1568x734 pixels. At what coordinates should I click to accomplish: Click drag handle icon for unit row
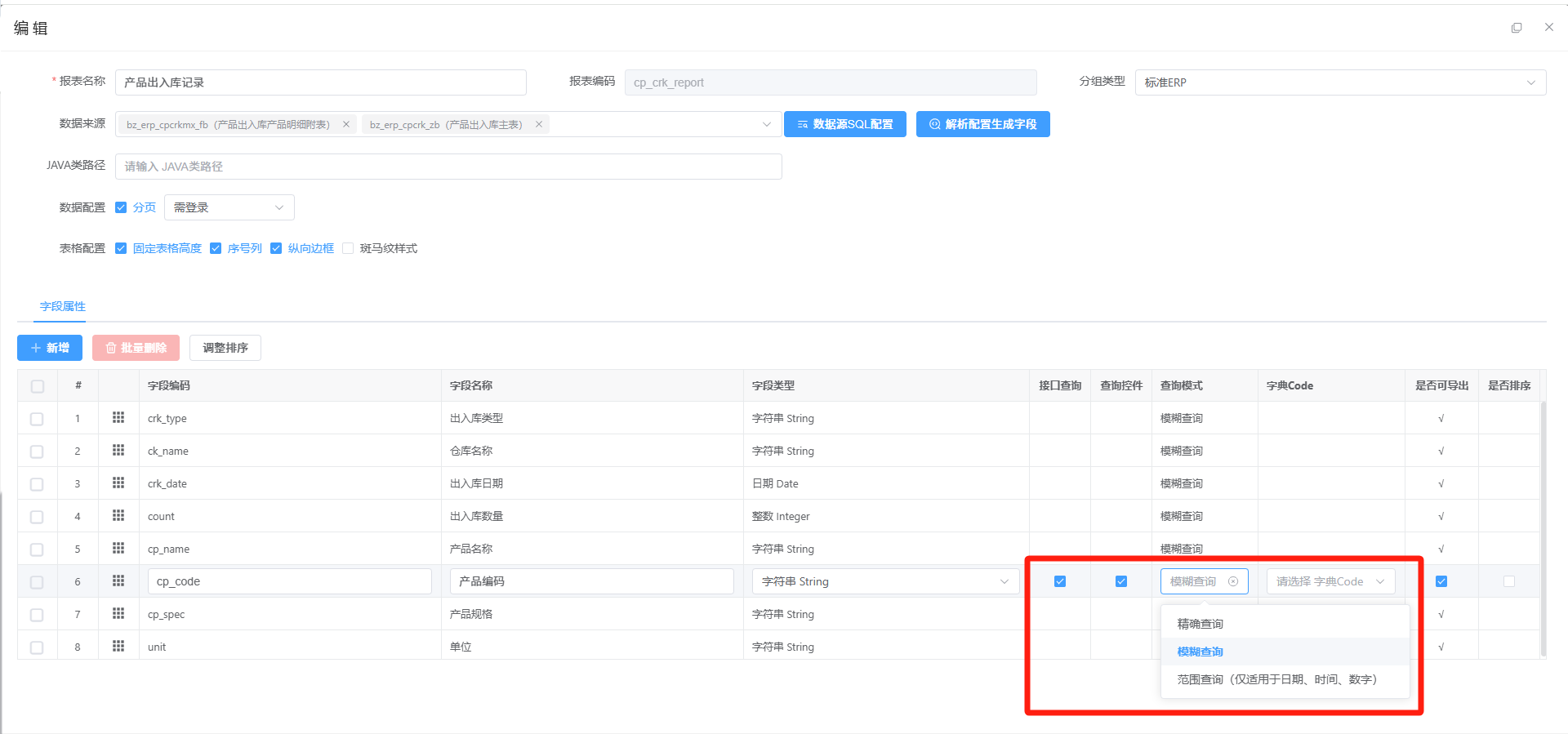[x=118, y=647]
